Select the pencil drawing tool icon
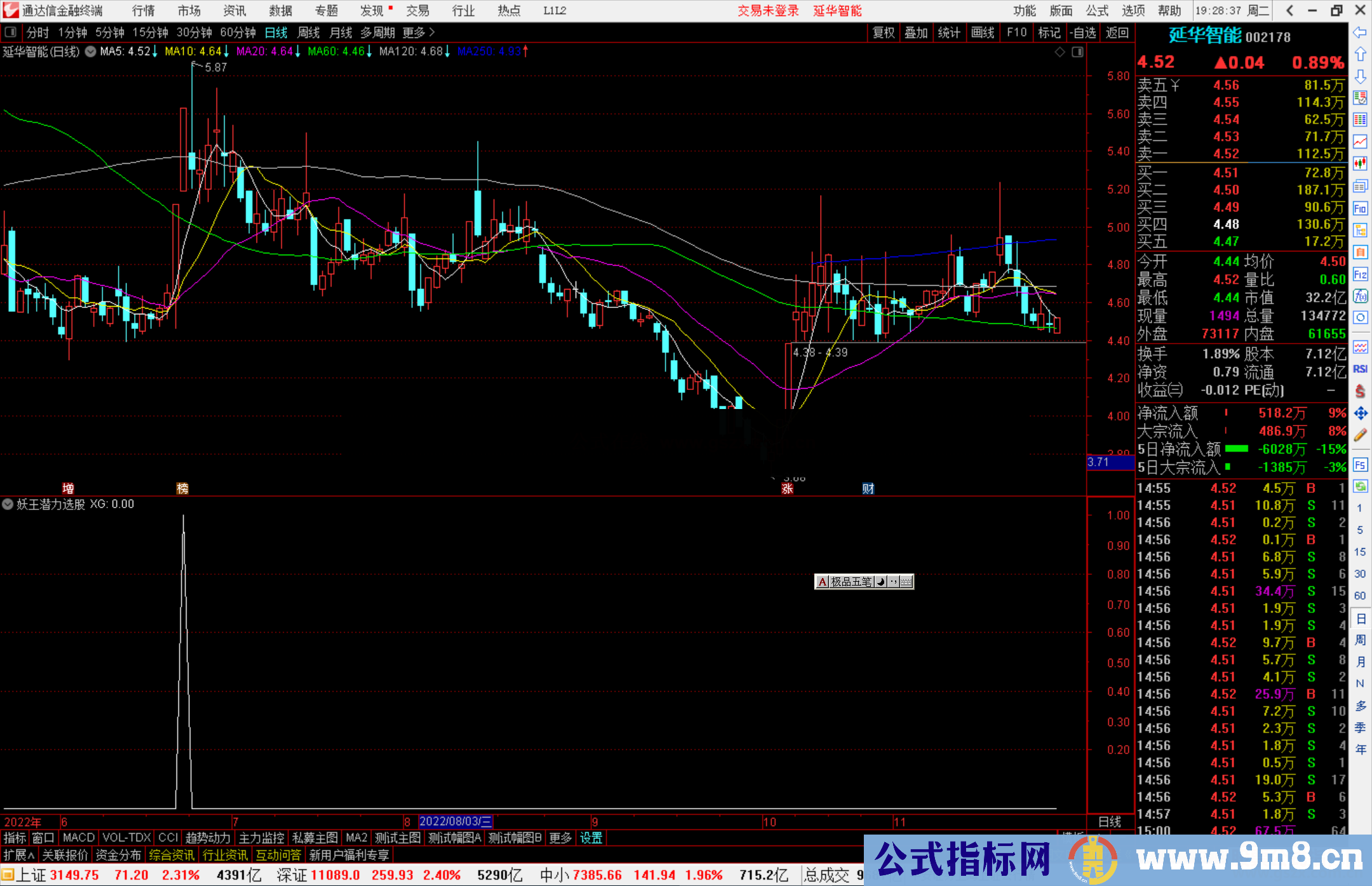 point(1360,435)
